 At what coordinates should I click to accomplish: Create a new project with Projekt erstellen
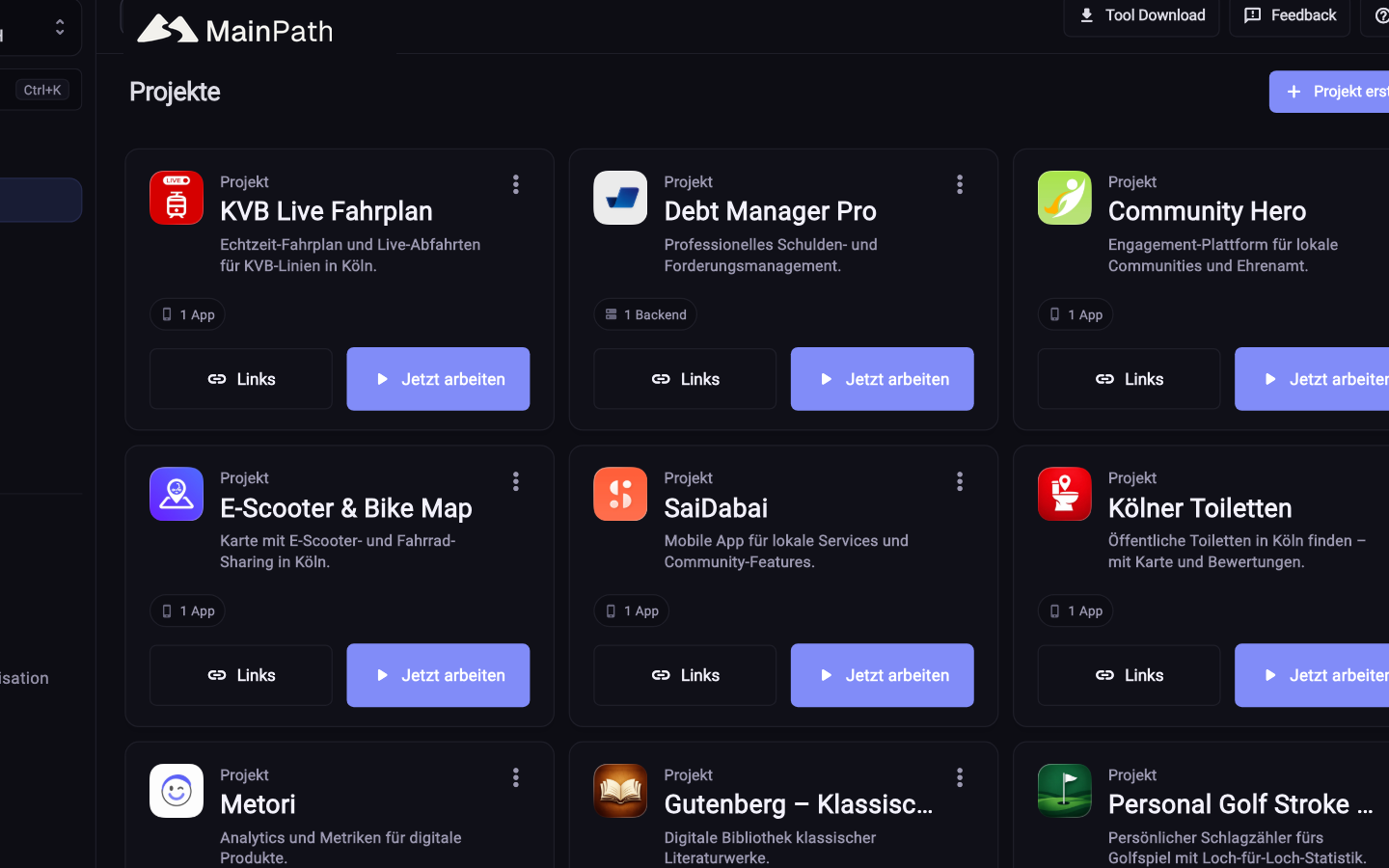point(1329,92)
